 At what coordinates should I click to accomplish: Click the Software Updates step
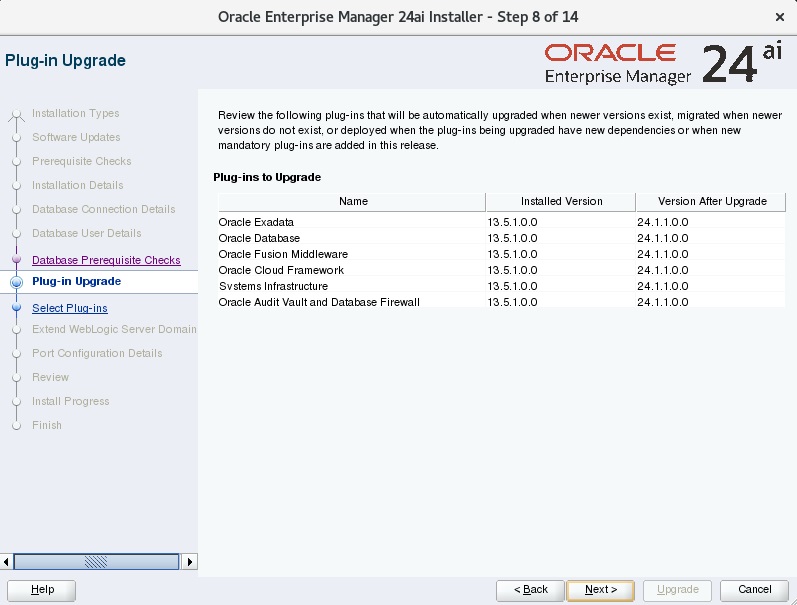tap(76, 137)
